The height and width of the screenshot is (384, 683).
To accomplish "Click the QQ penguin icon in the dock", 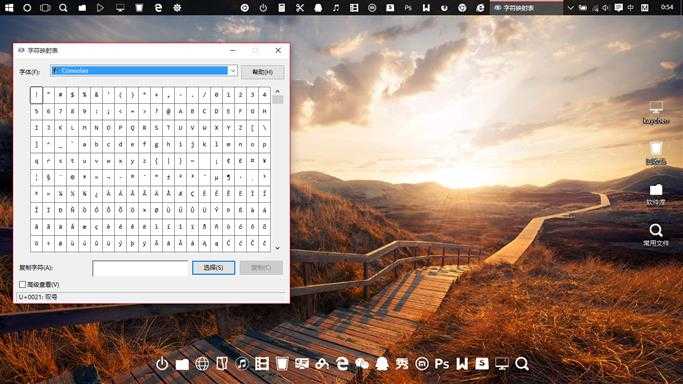I will click(x=382, y=364).
